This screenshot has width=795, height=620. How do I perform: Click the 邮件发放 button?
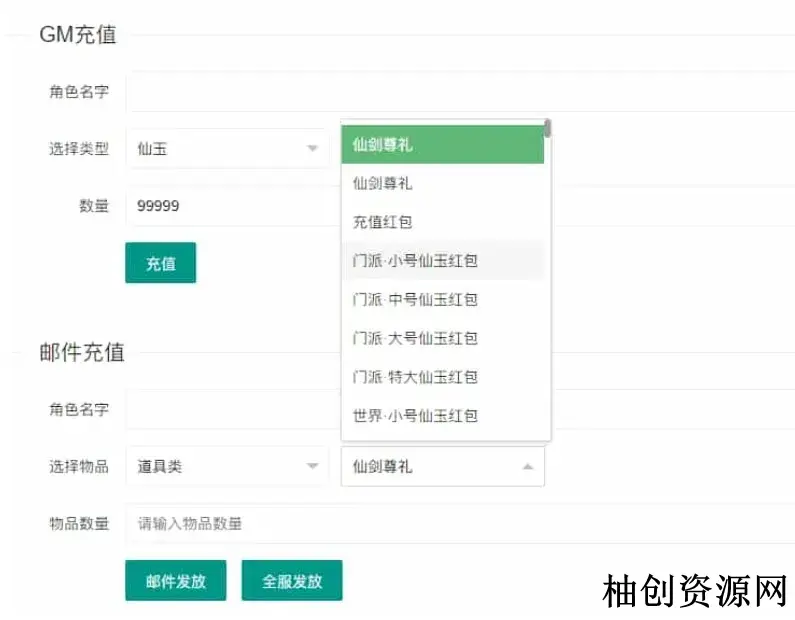[x=175, y=581]
